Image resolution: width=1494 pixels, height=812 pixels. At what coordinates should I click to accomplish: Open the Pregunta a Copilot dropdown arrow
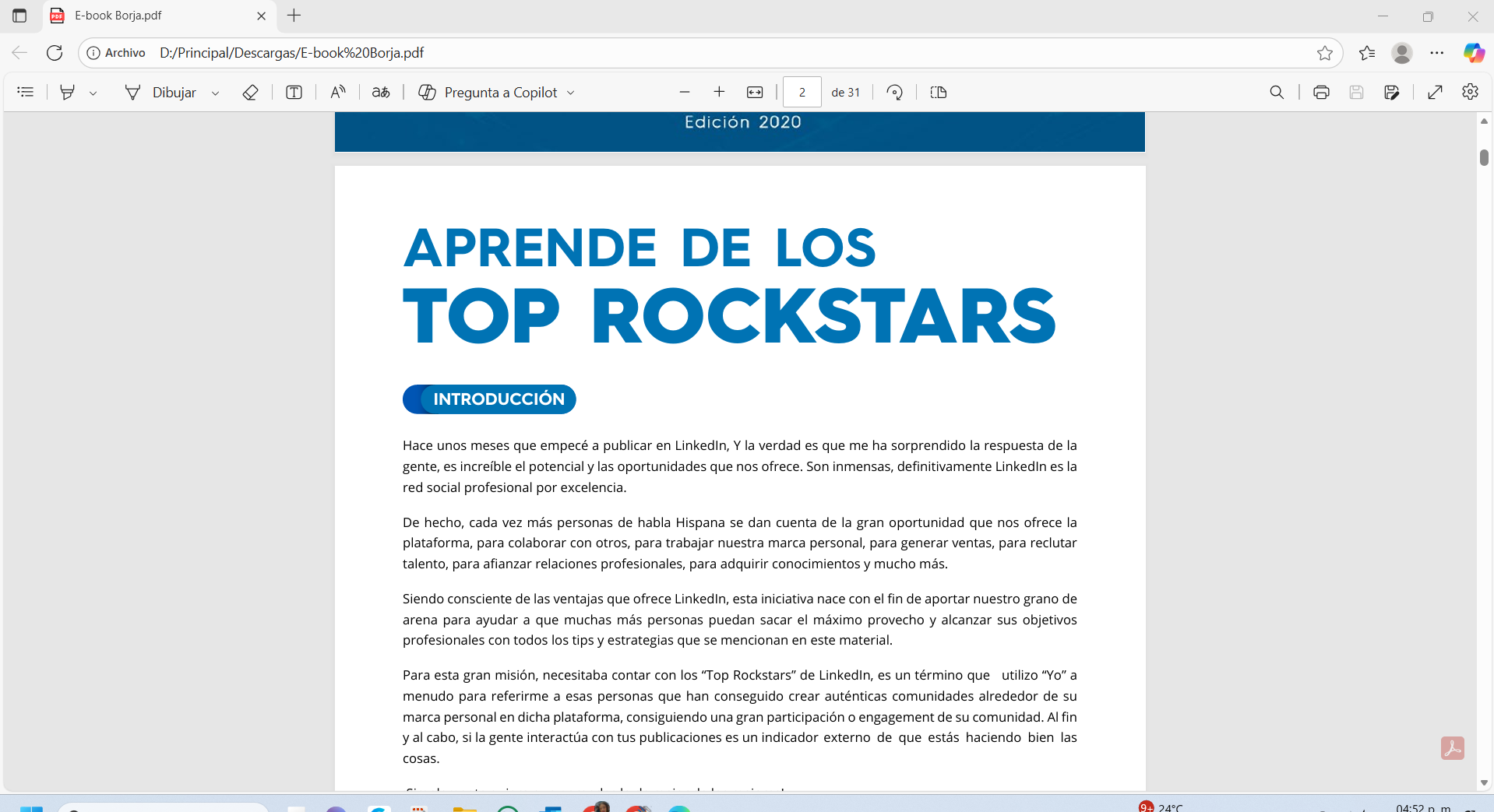click(x=571, y=93)
